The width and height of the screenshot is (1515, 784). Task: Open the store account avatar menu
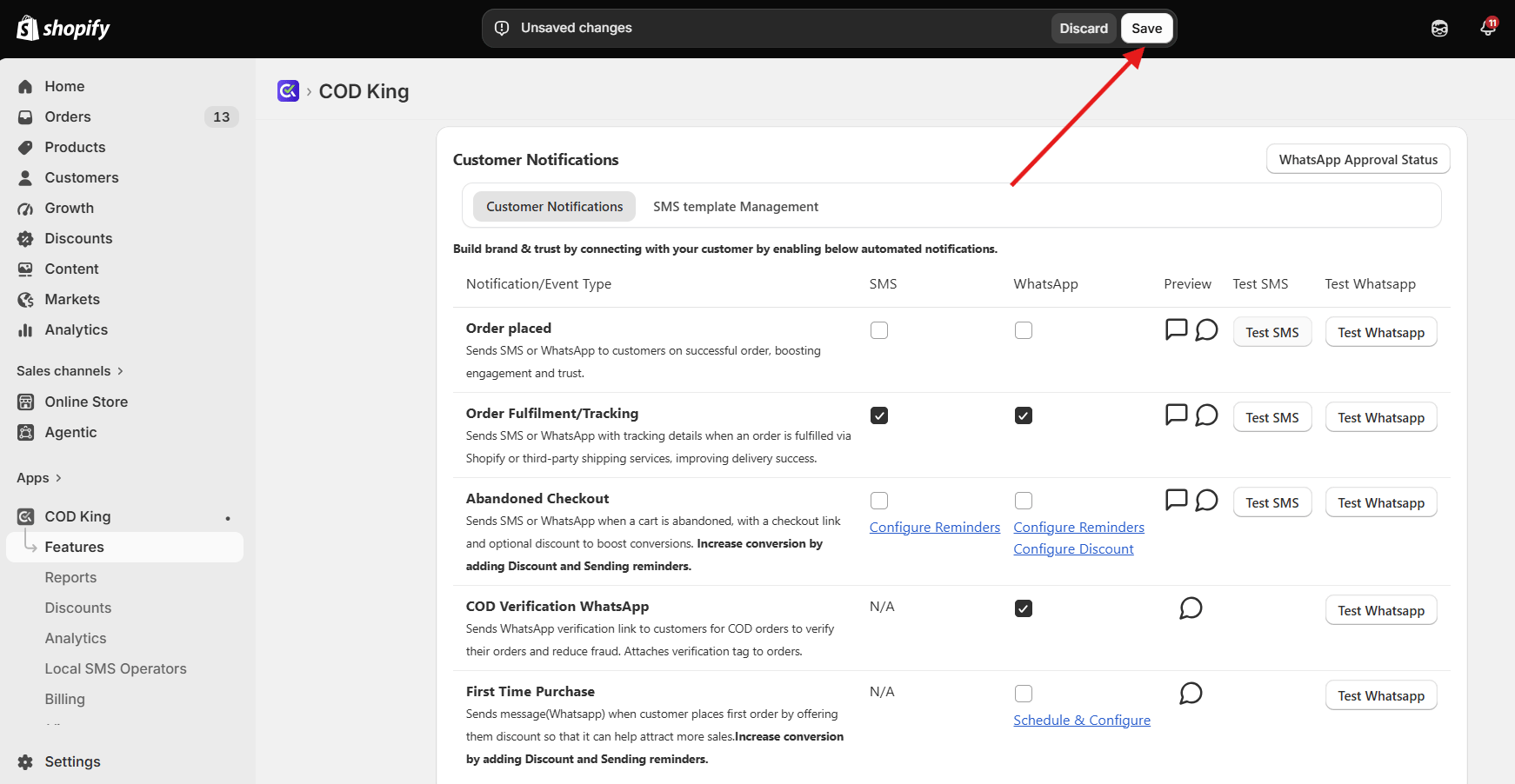pyautogui.click(x=1439, y=29)
